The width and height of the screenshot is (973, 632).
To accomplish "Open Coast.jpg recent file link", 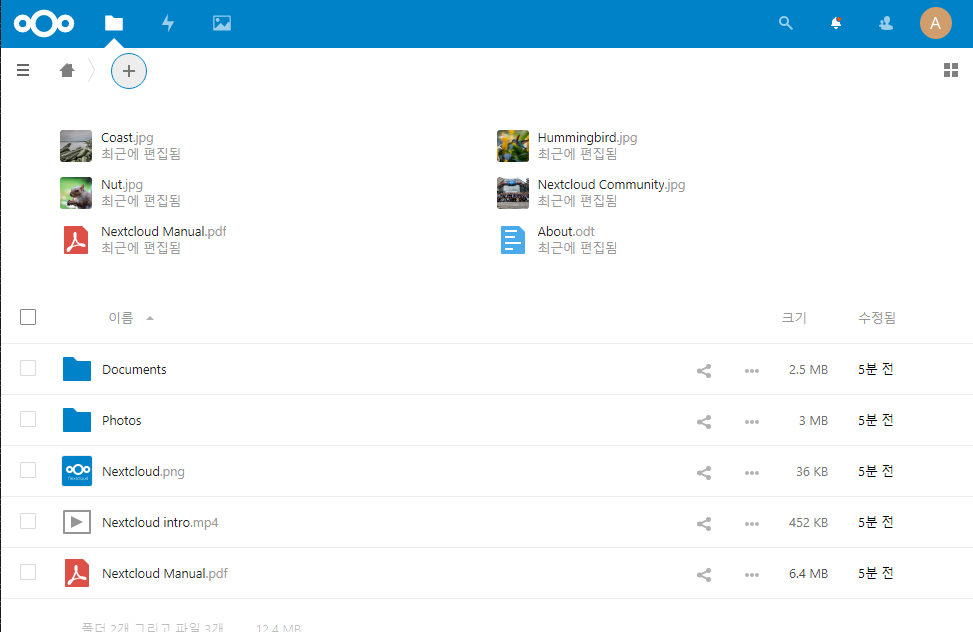I will (127, 138).
